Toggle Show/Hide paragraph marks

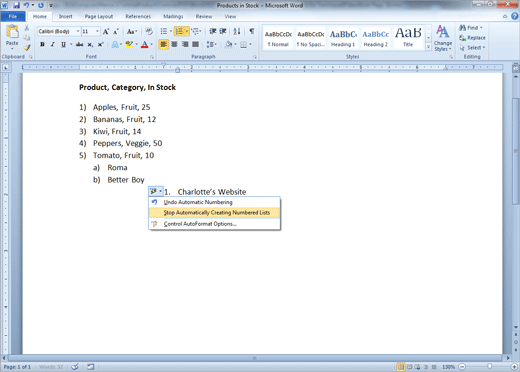tap(252, 31)
